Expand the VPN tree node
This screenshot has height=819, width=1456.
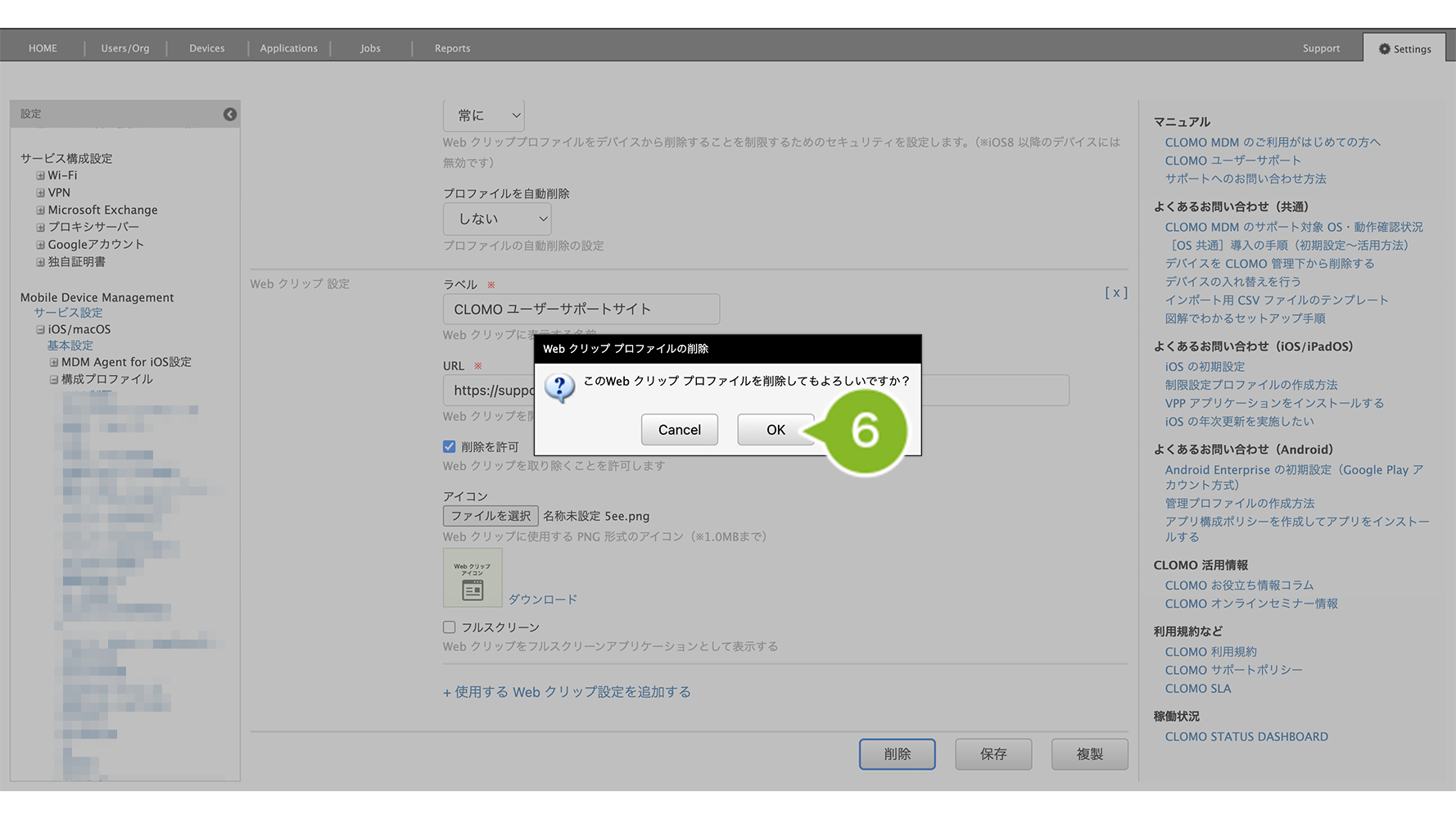pos(40,192)
